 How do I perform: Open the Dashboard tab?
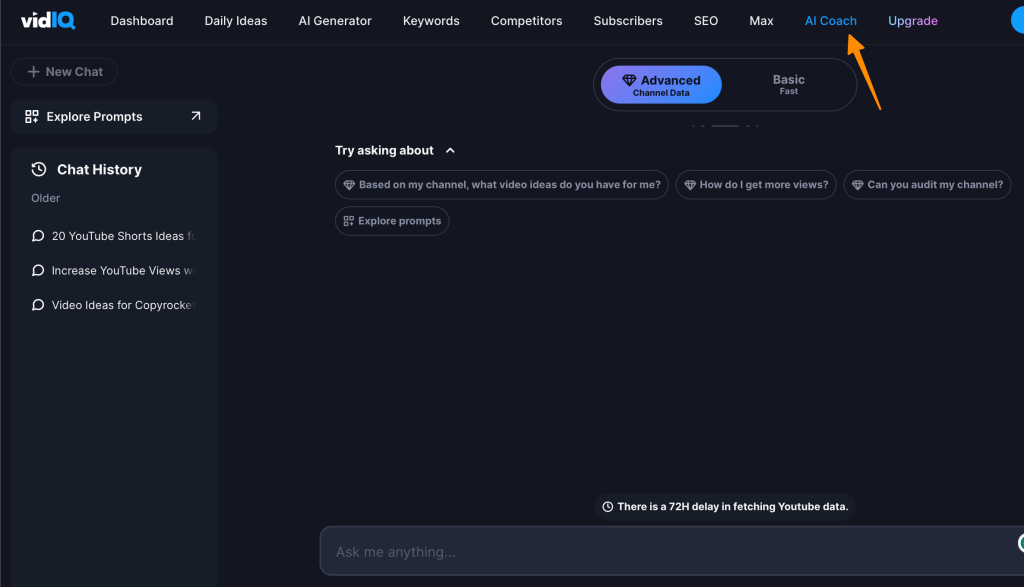[x=141, y=21]
